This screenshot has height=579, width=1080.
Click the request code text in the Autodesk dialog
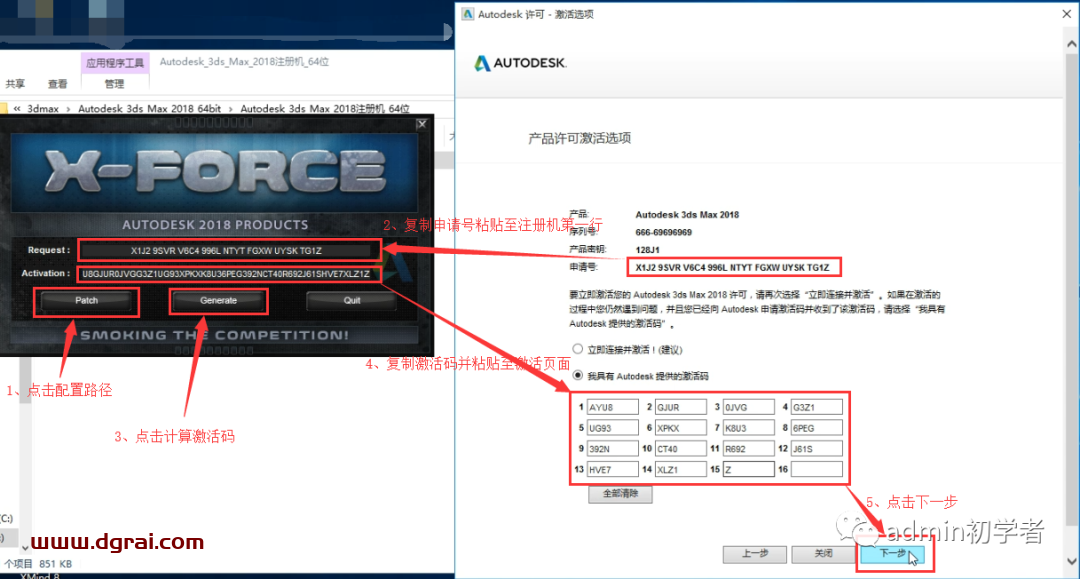pyautogui.click(x=732, y=267)
